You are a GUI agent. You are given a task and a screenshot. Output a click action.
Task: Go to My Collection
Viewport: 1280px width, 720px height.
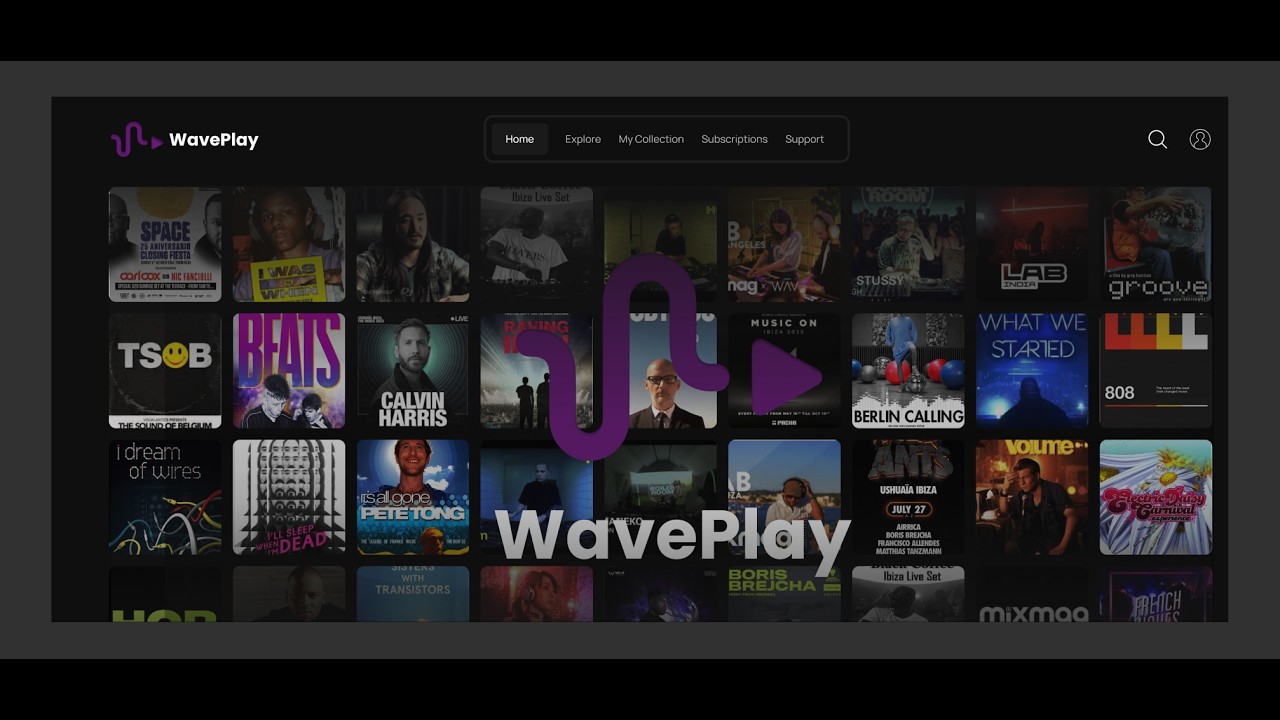[x=651, y=139]
